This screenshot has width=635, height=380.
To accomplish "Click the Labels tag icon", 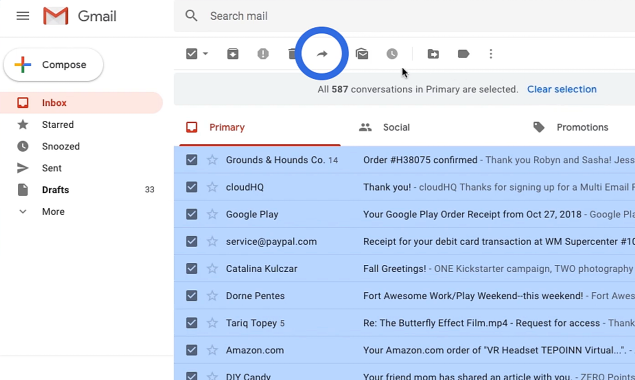I will pyautogui.click(x=463, y=54).
